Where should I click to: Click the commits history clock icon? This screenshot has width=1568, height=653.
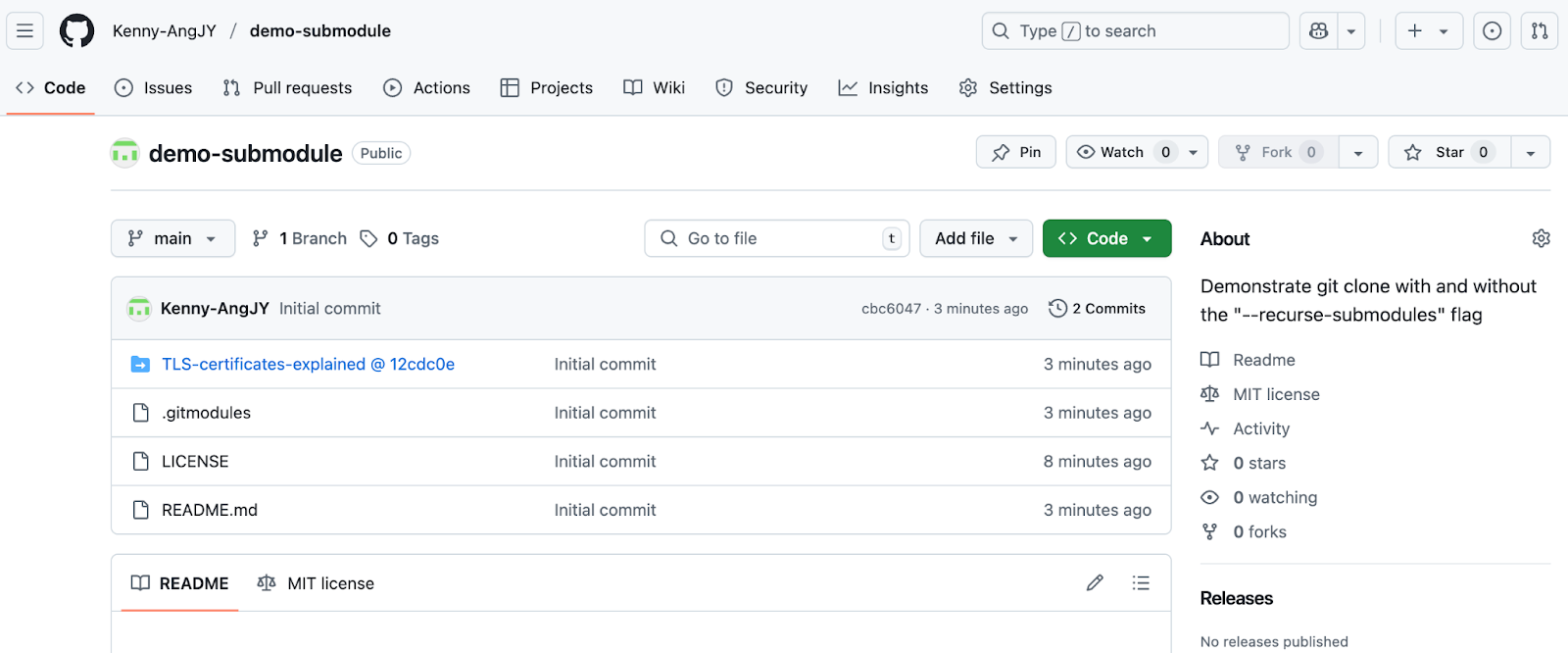pyautogui.click(x=1057, y=308)
